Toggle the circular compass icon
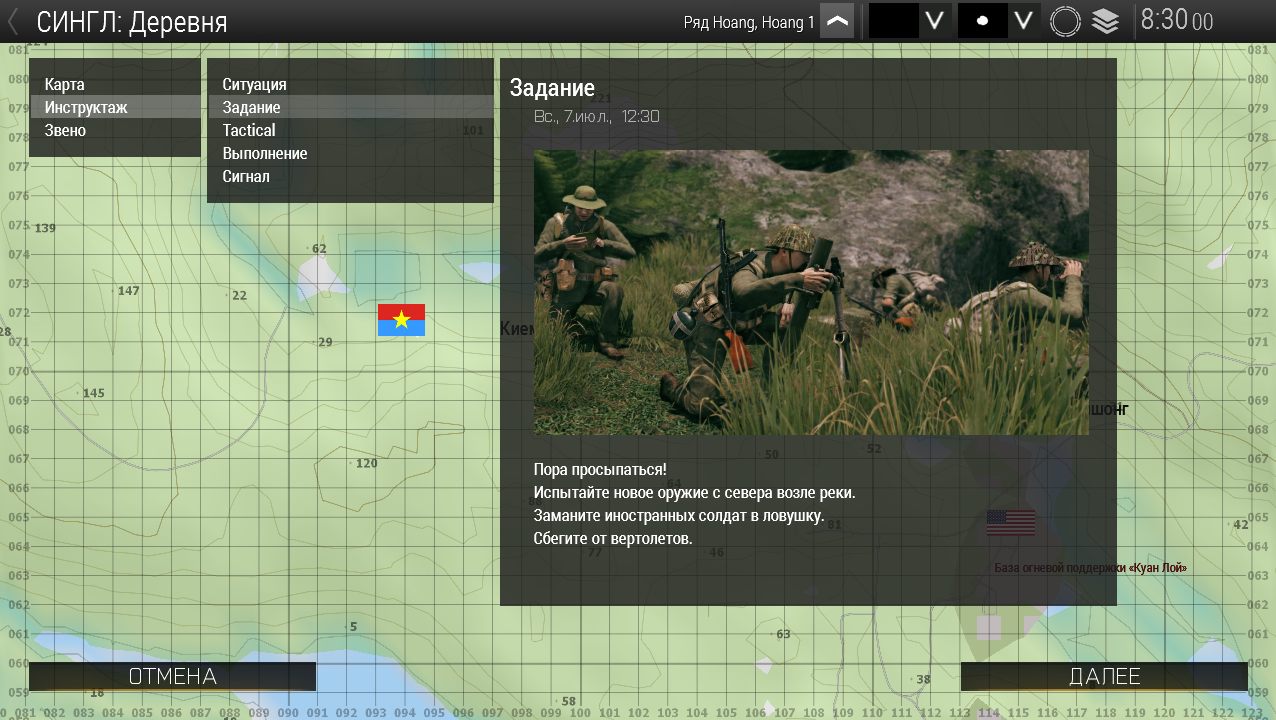Viewport: 1276px width, 720px height. [x=1066, y=21]
